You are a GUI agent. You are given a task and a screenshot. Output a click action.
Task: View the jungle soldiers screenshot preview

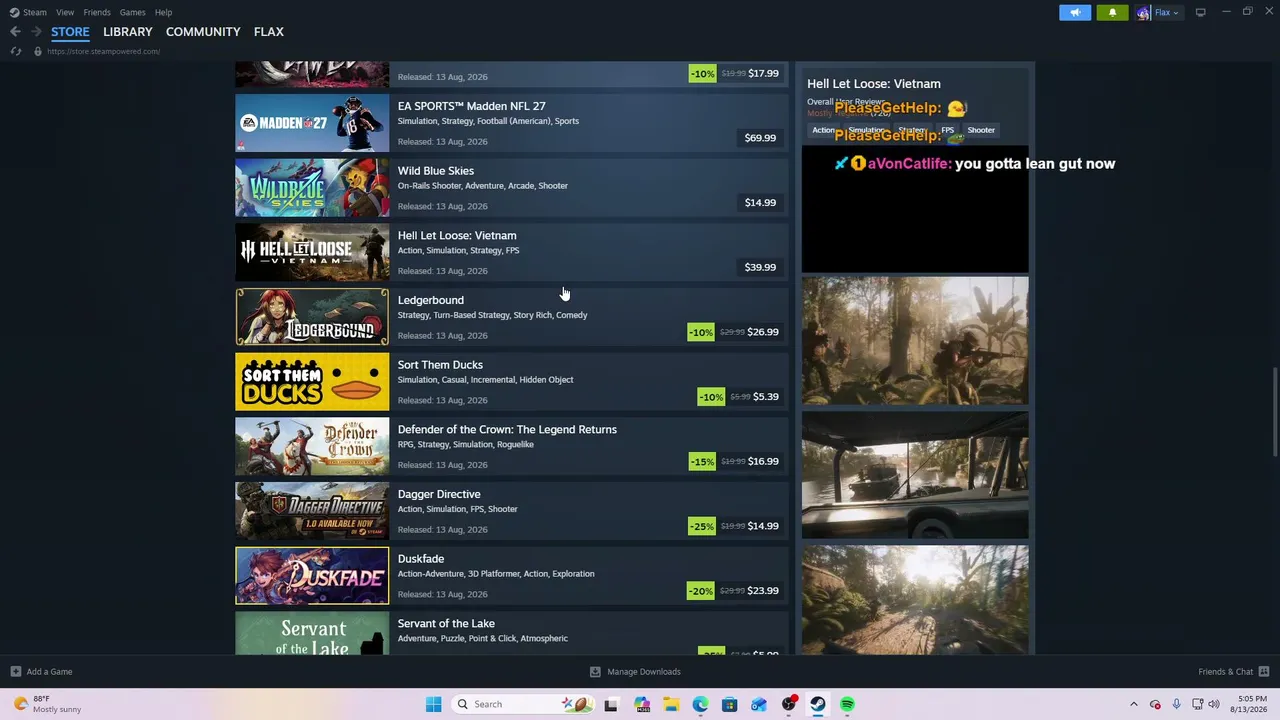pyautogui.click(x=915, y=341)
